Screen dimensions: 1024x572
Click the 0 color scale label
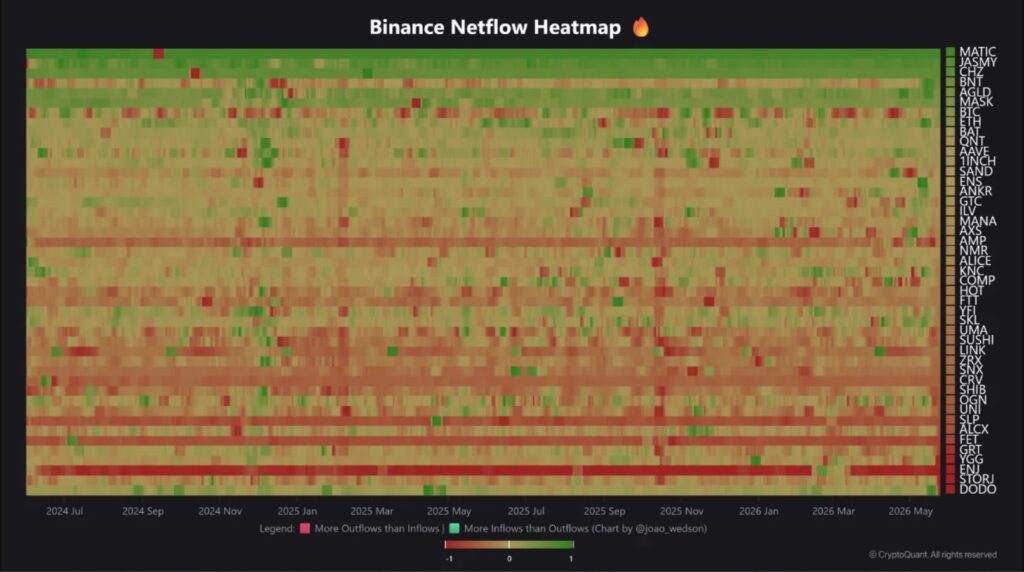point(509,559)
